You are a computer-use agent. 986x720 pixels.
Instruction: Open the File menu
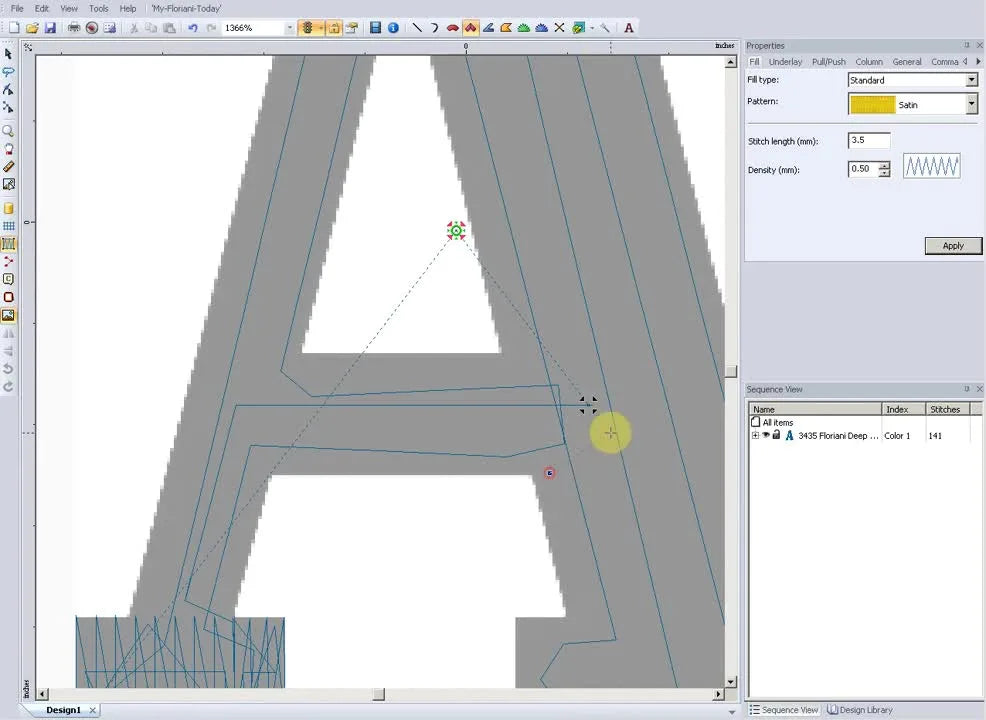(x=17, y=9)
